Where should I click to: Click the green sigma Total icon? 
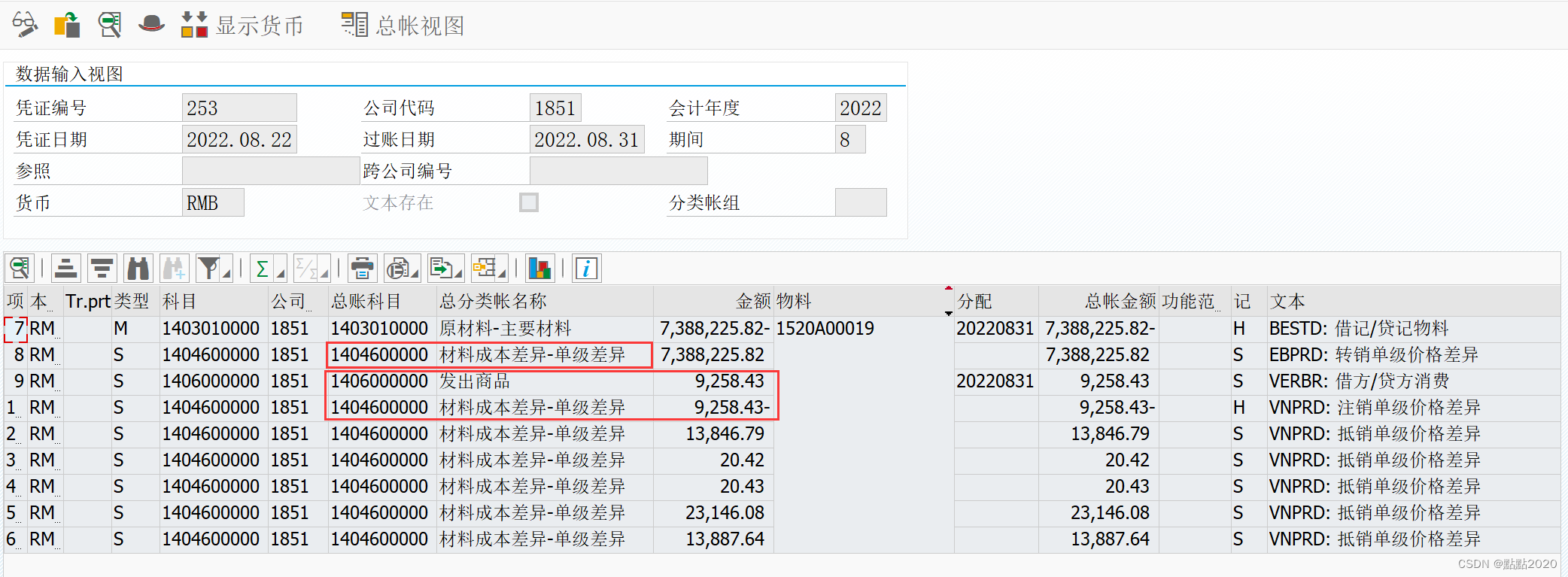263,269
